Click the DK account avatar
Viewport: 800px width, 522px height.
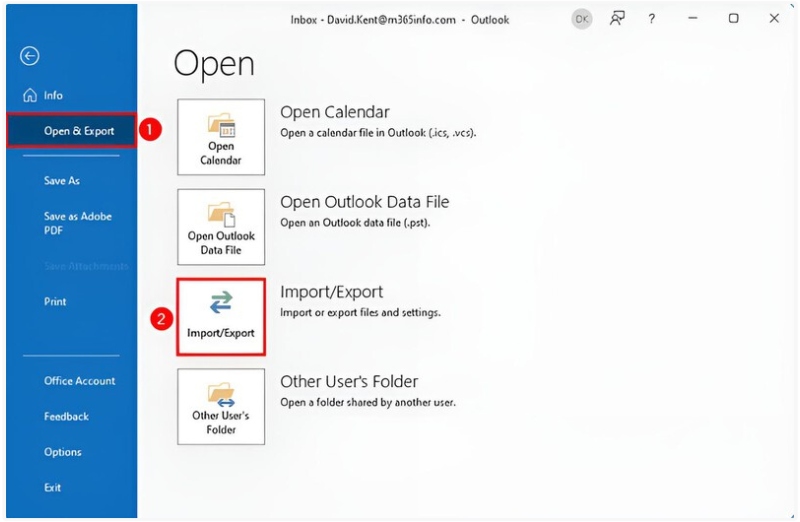click(x=581, y=18)
